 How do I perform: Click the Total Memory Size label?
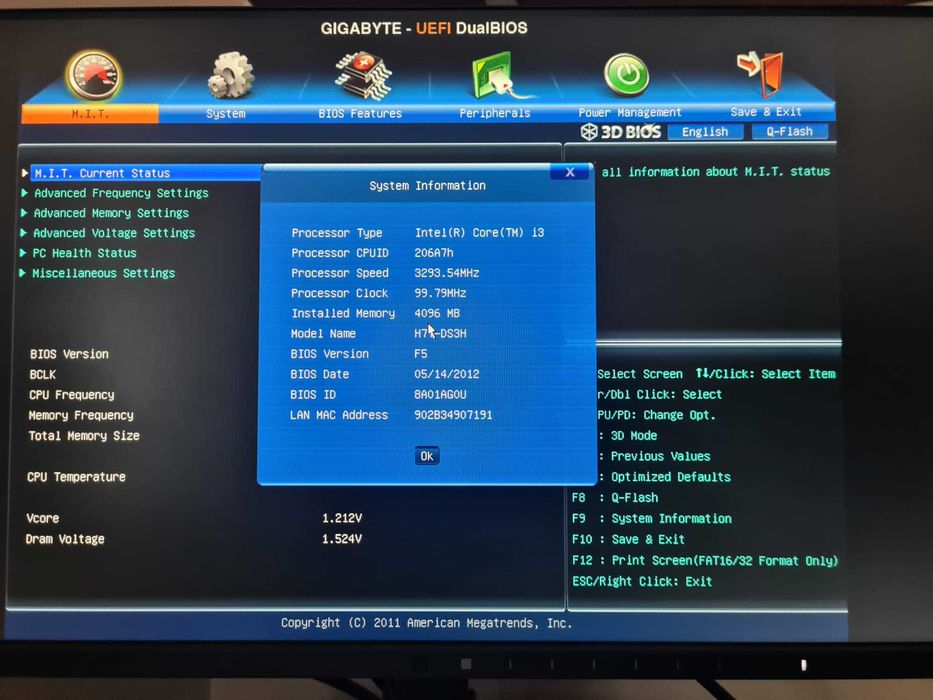(x=84, y=436)
